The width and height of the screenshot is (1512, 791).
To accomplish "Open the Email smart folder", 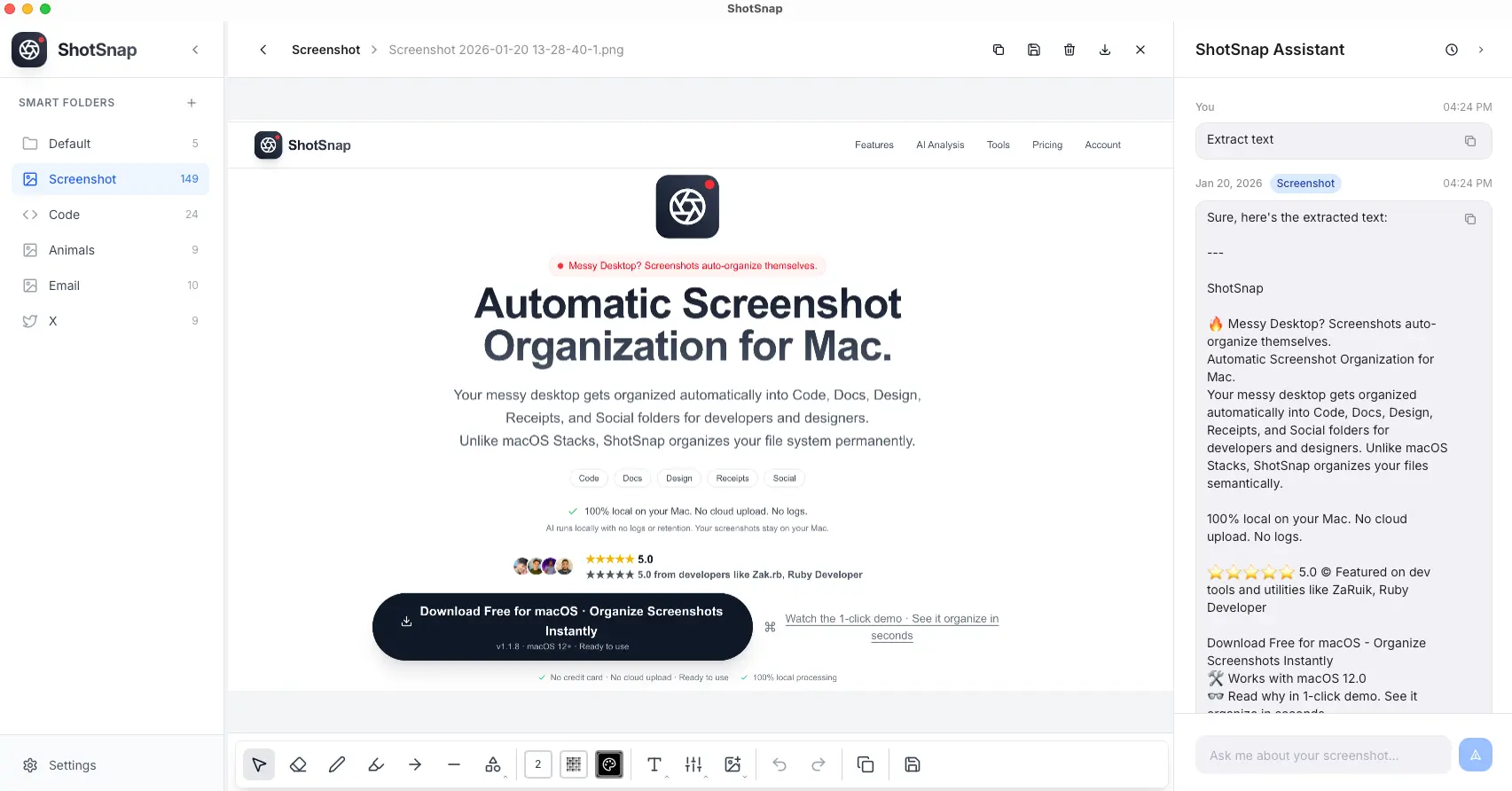I will (111, 286).
